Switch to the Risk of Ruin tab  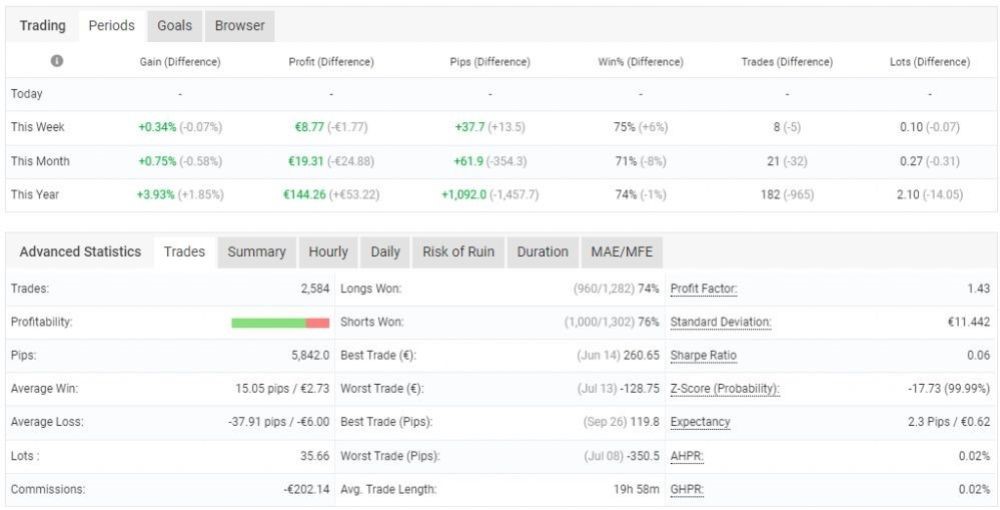(459, 252)
